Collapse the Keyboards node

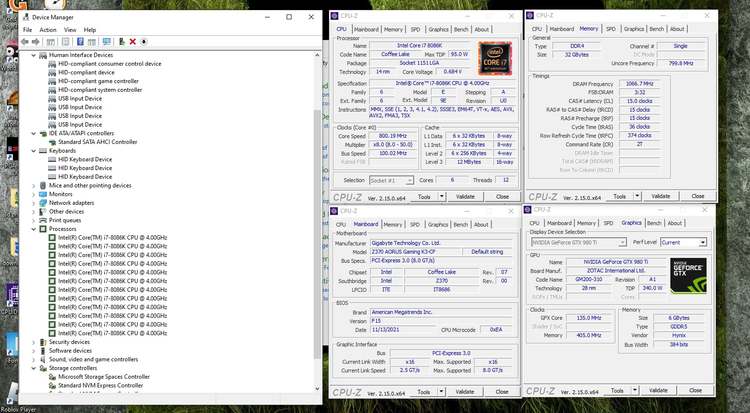click(33, 151)
